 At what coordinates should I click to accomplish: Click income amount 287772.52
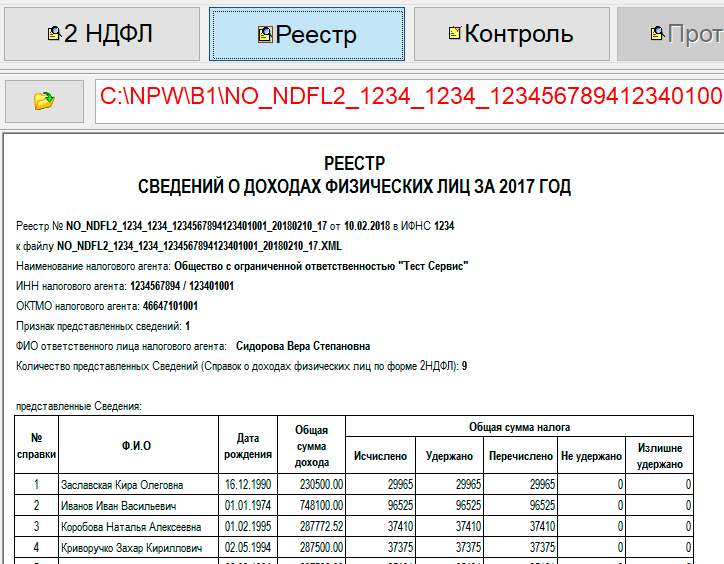[321, 527]
